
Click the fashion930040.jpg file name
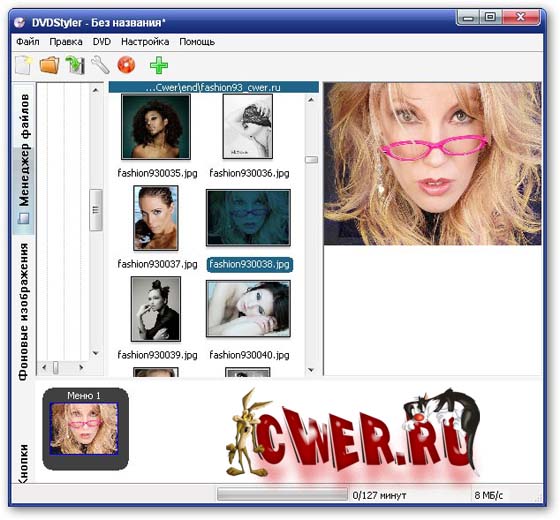pyautogui.click(x=249, y=355)
